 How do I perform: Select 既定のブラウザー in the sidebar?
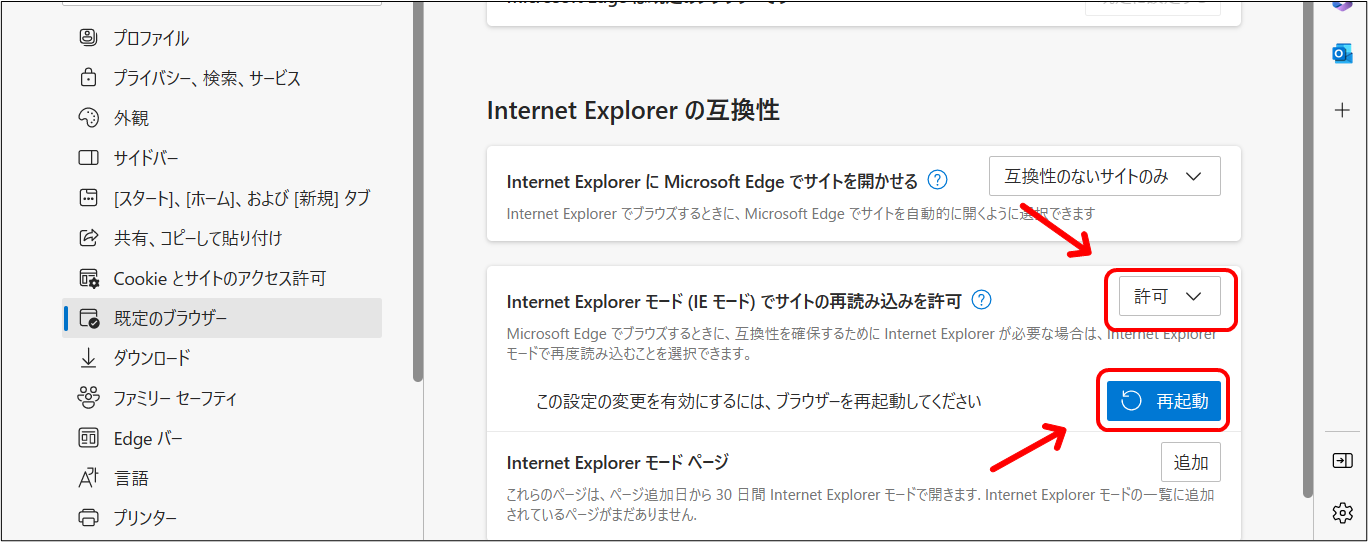click(x=222, y=318)
